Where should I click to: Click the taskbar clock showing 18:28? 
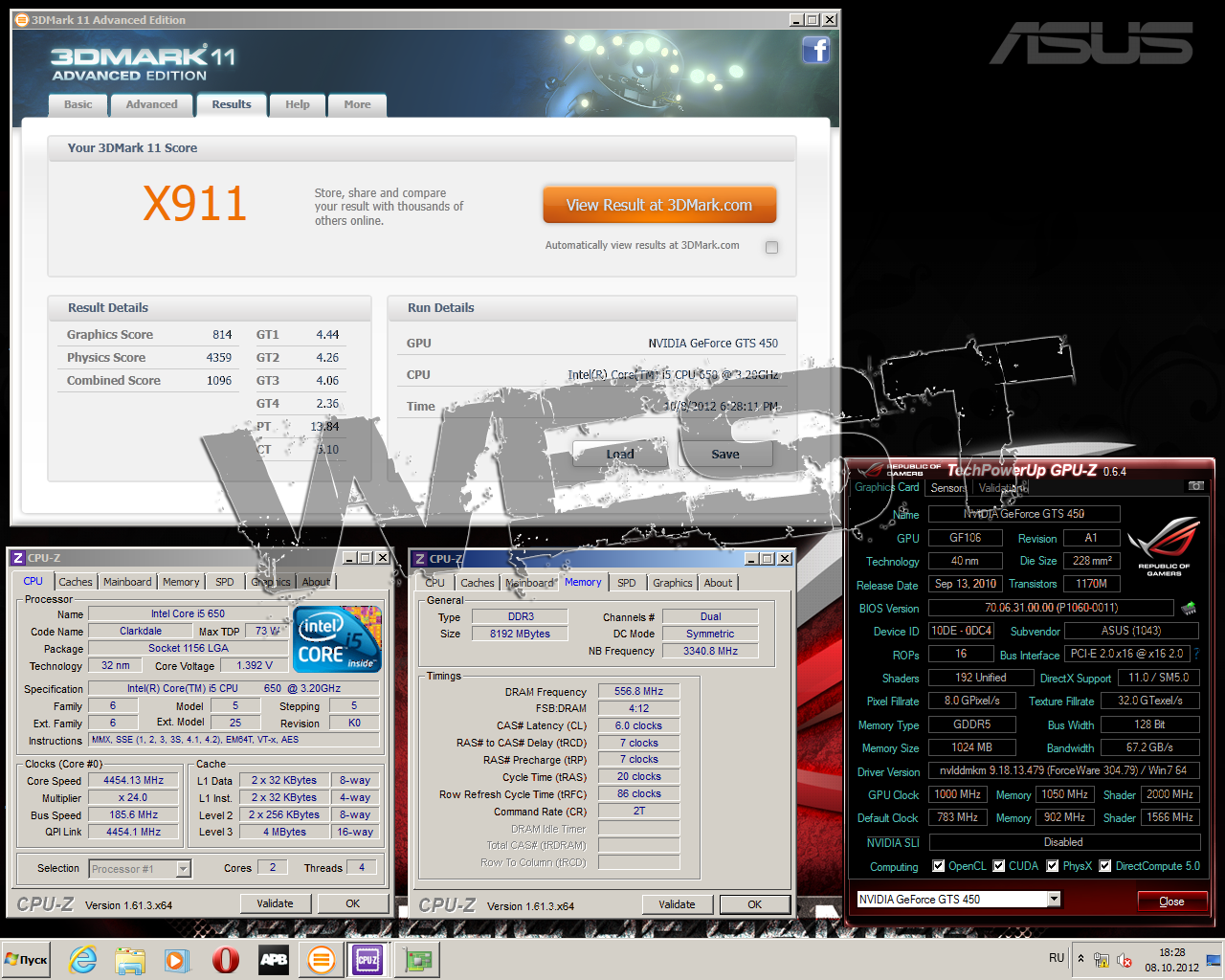[1171, 960]
